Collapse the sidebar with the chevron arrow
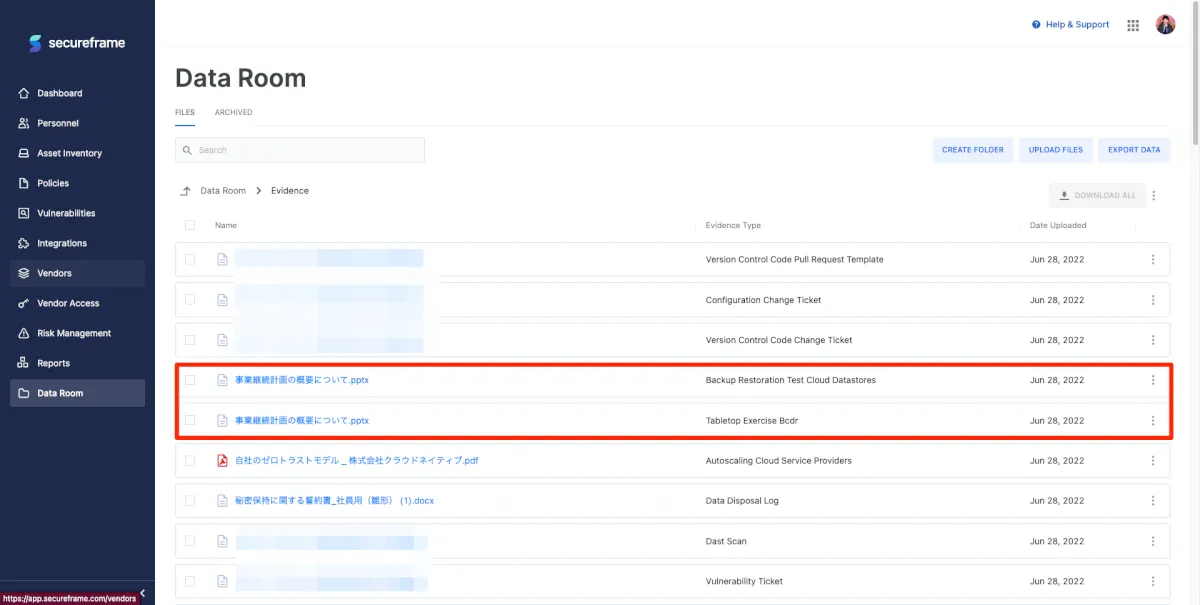Viewport: 1200px width, 605px height. [x=142, y=593]
